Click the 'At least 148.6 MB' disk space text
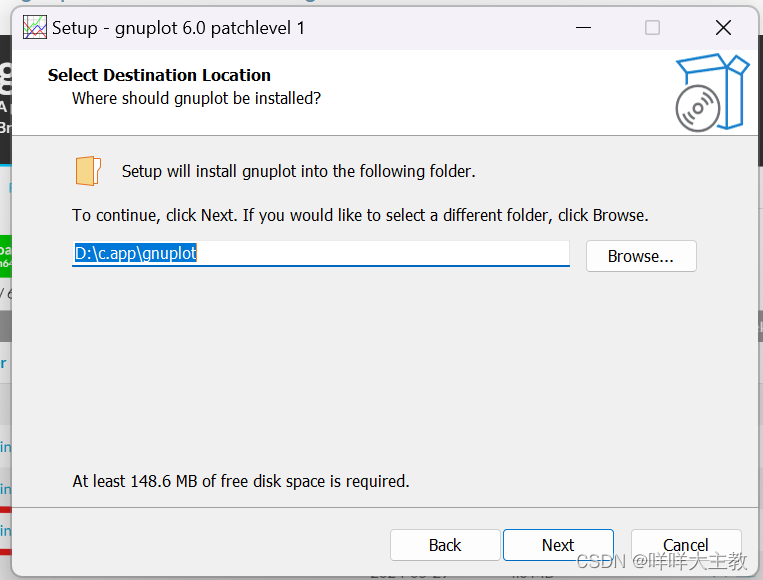Image resolution: width=763 pixels, height=580 pixels. point(241,481)
